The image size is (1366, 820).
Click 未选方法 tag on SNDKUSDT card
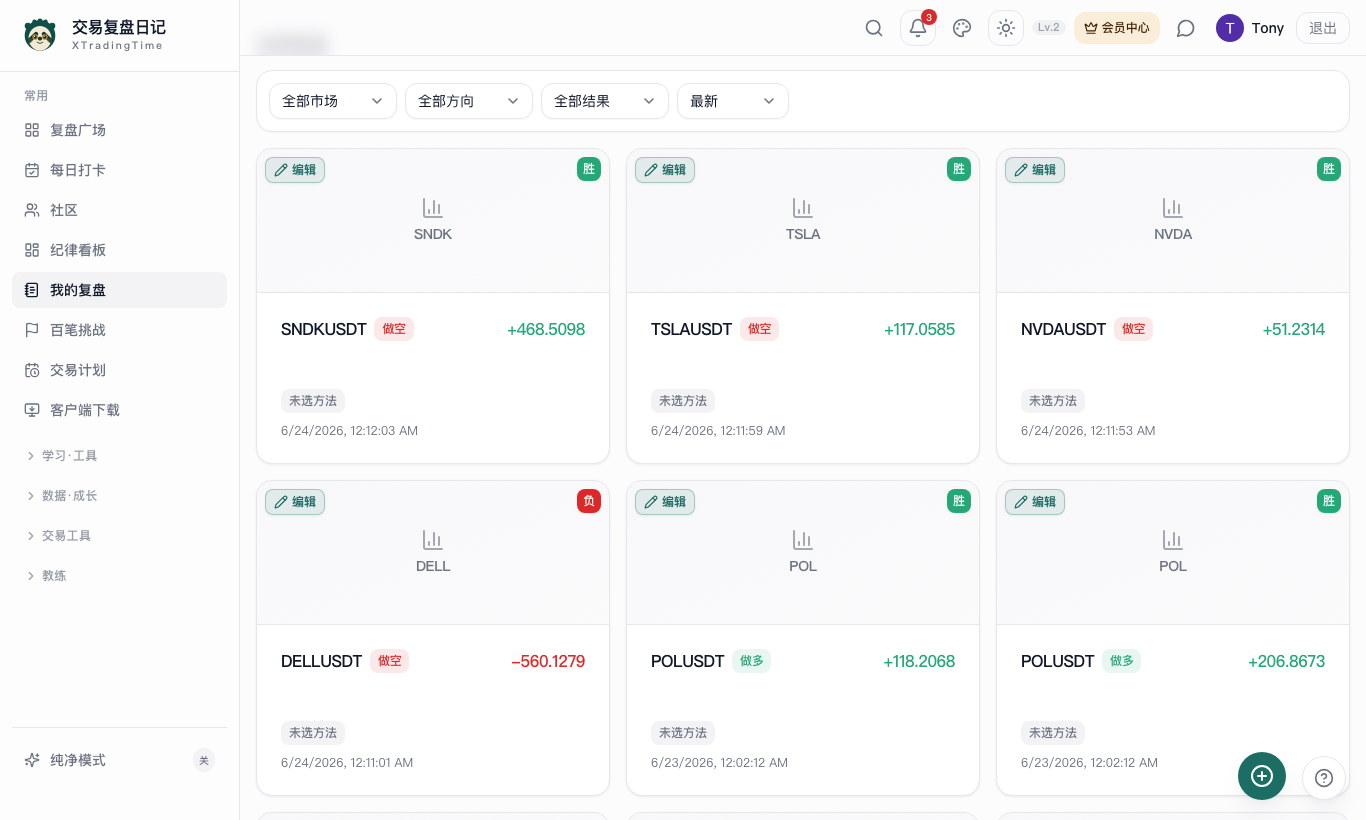click(313, 401)
